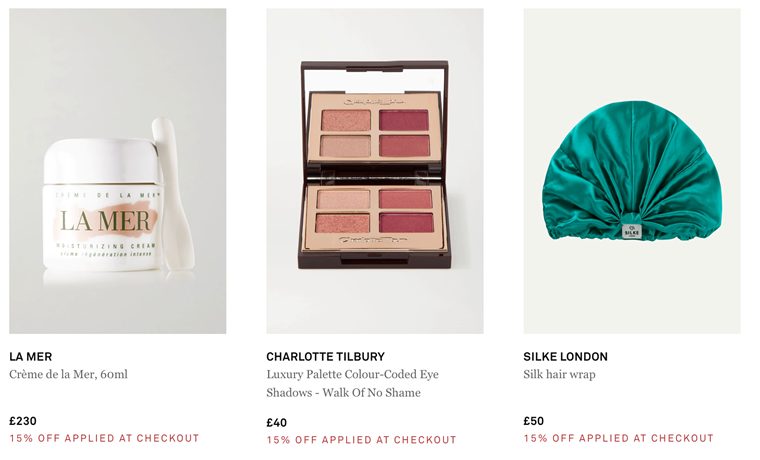The width and height of the screenshot is (760, 460).
Task: Click the 15% off text under Charlotte Tilbury
Action: click(x=361, y=440)
